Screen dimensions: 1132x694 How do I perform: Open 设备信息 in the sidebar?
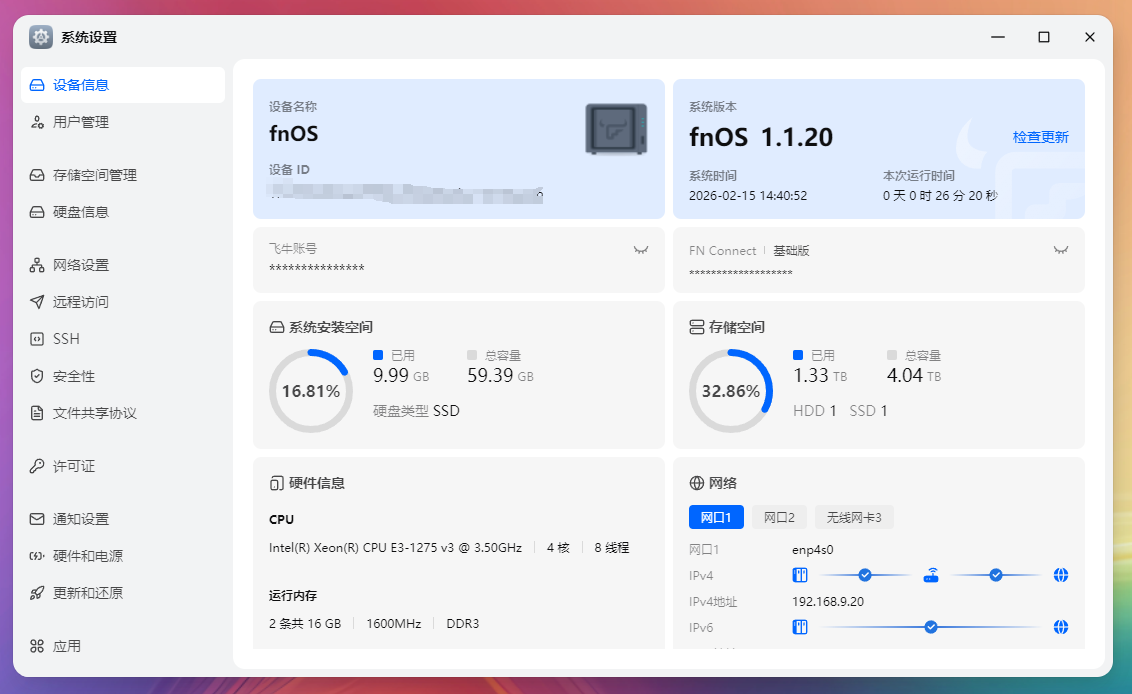tap(123, 85)
